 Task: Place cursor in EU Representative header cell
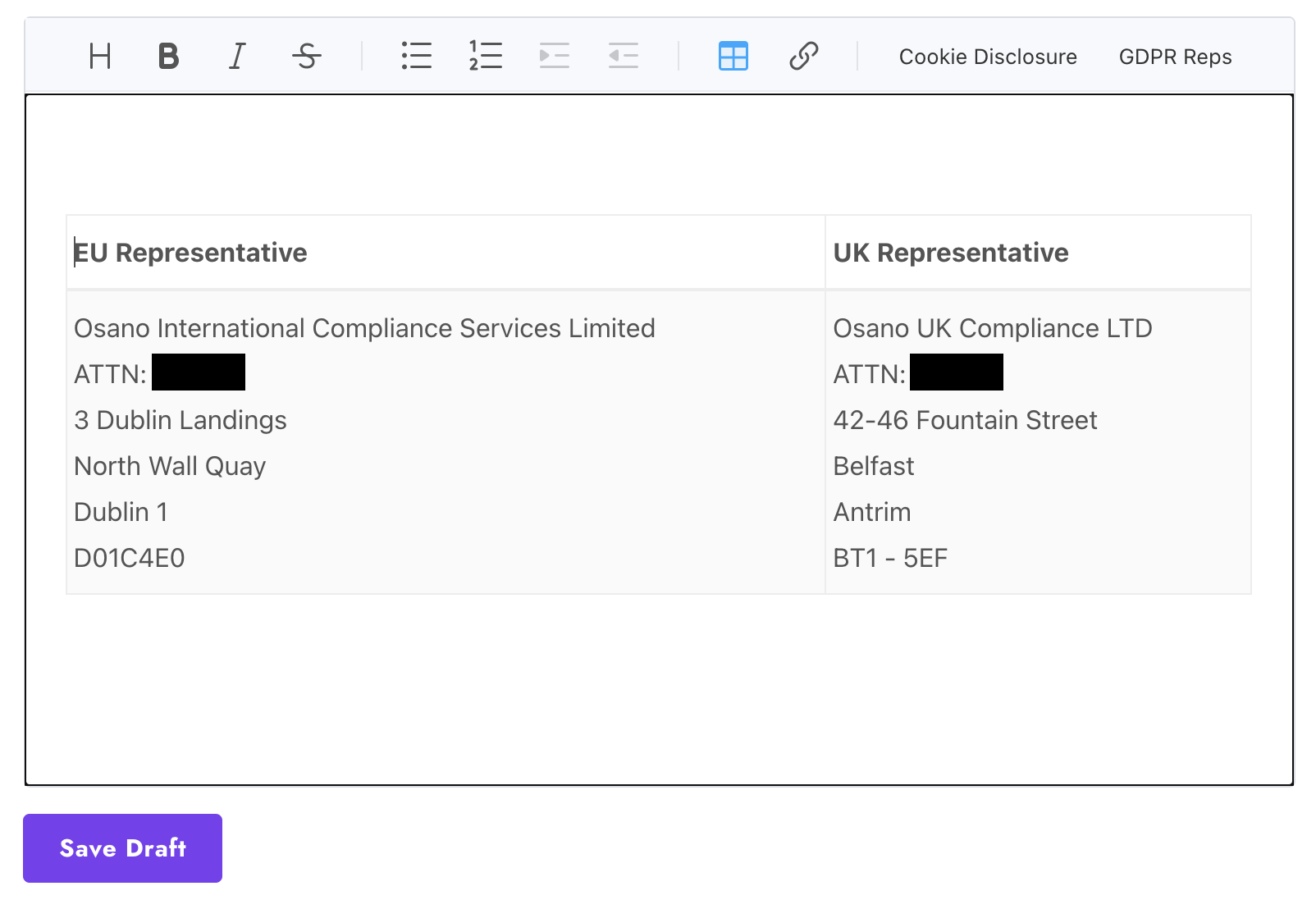click(190, 253)
